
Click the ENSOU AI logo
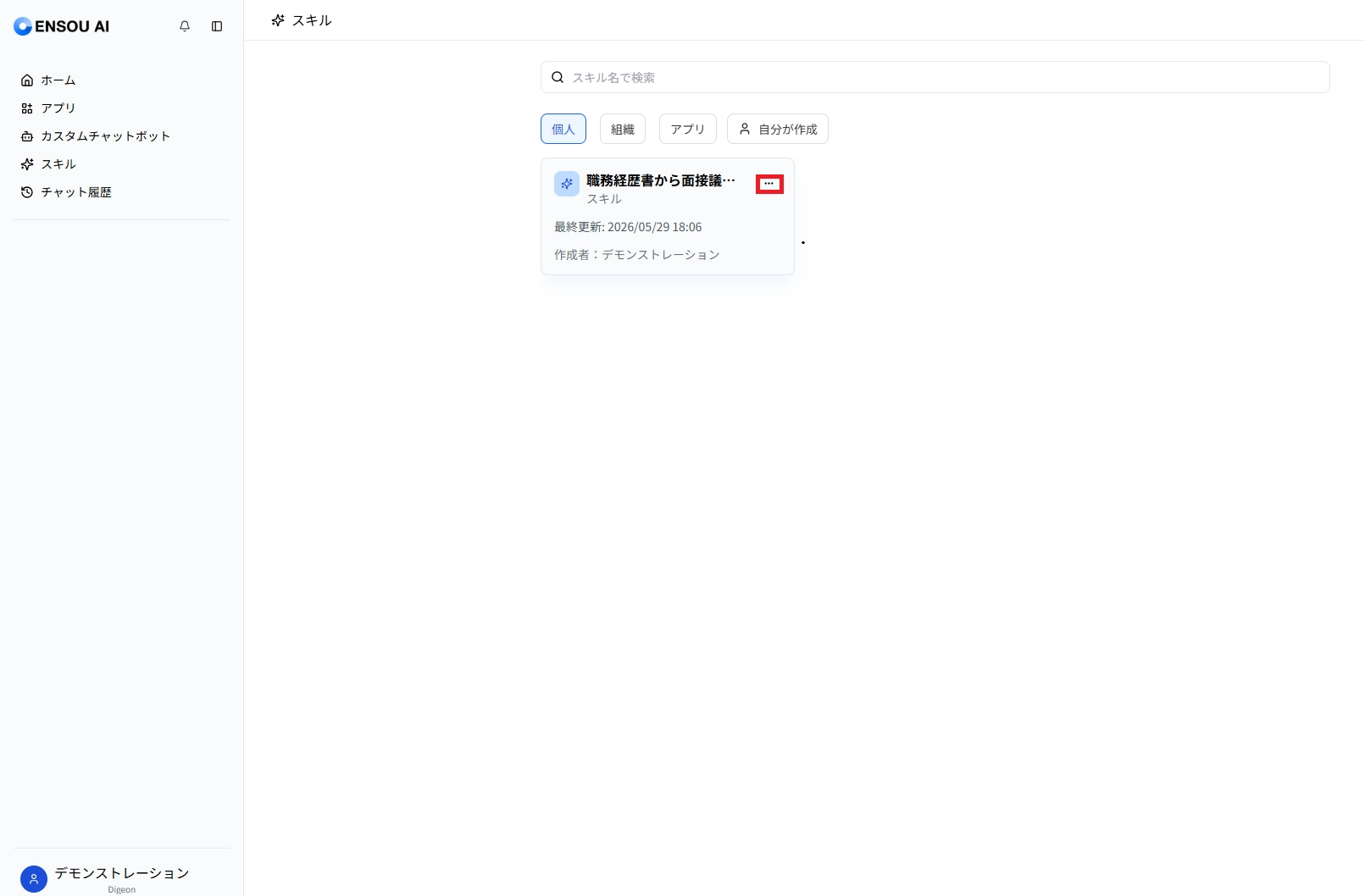[x=61, y=26]
